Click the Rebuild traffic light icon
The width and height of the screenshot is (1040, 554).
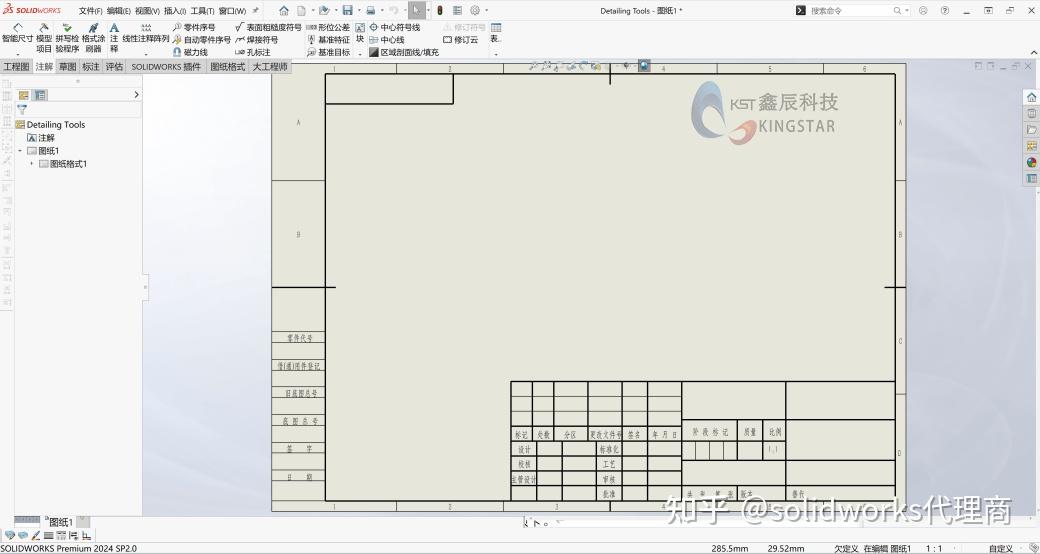pos(439,11)
